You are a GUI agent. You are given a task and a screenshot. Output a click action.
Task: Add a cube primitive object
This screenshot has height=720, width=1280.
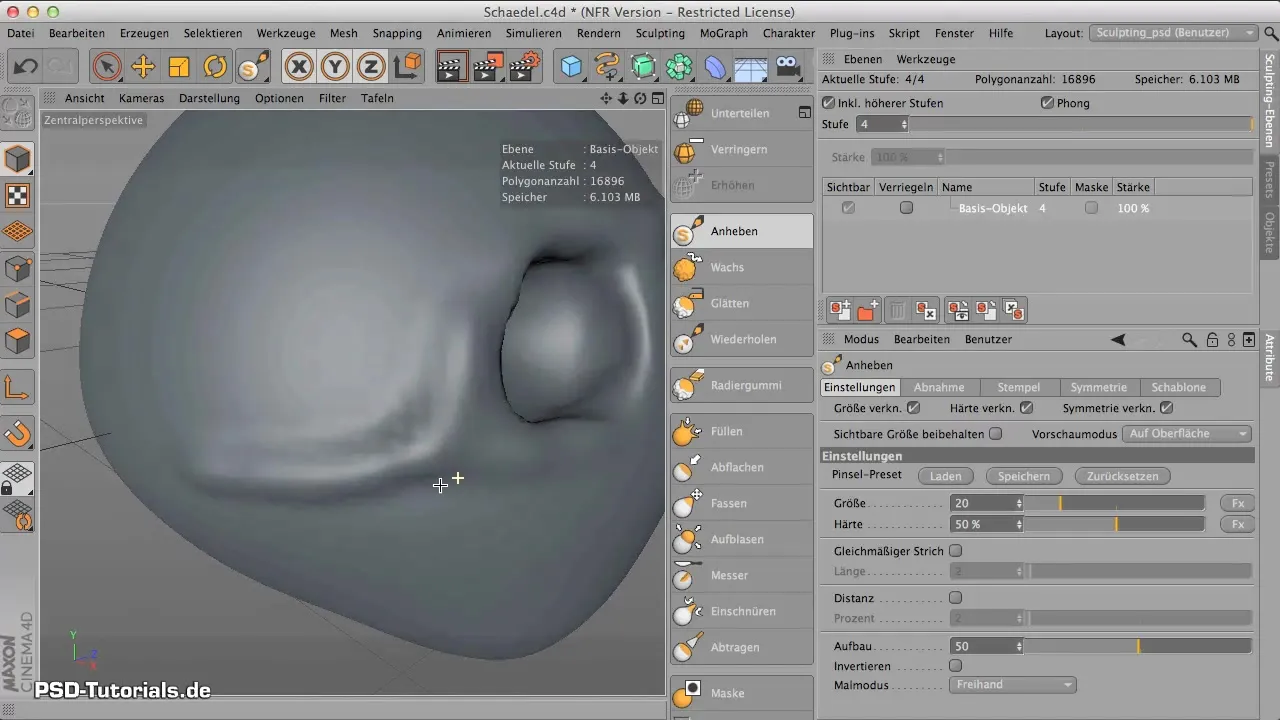[x=571, y=67]
